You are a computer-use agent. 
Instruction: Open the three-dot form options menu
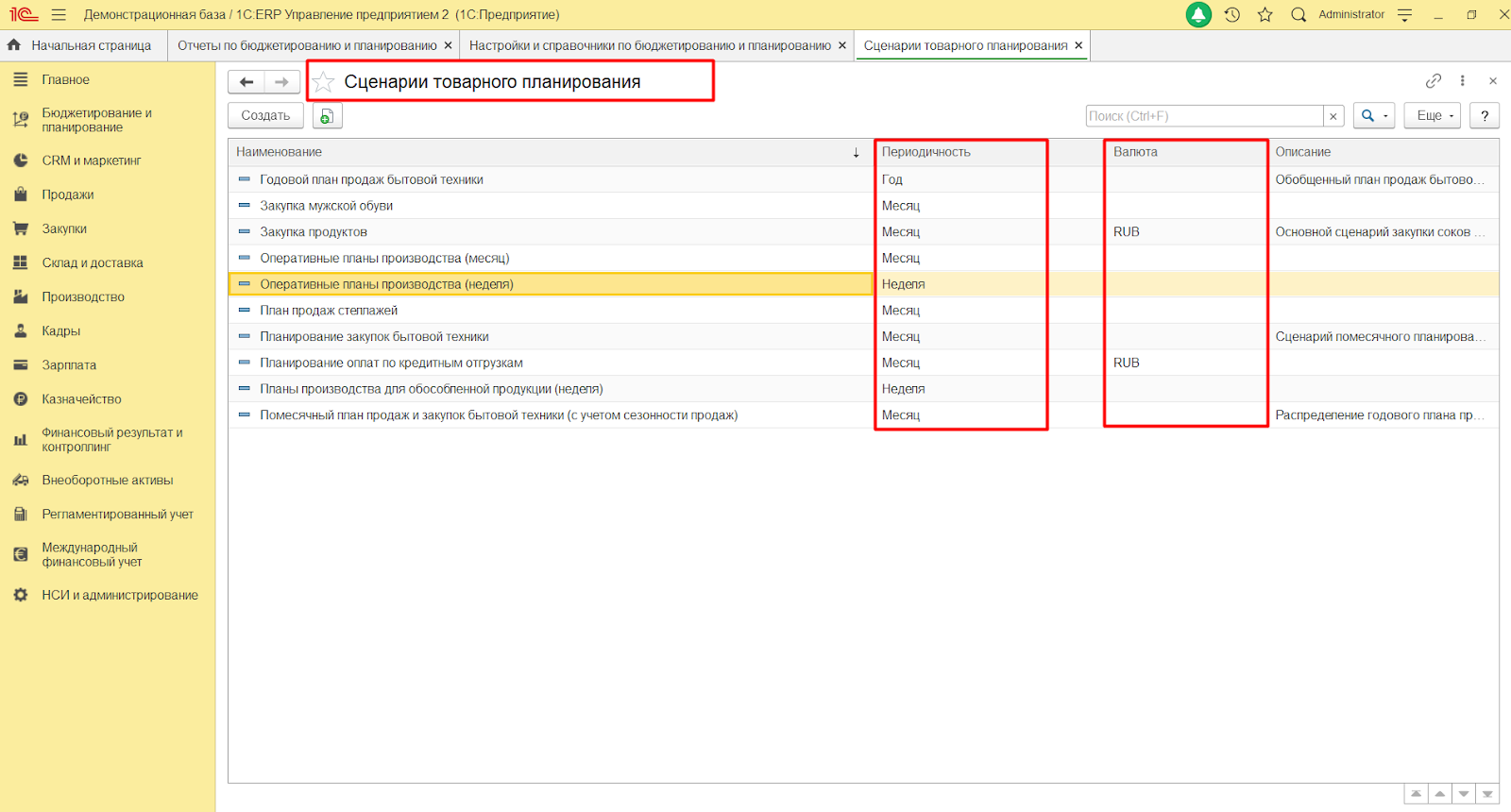point(1463,81)
